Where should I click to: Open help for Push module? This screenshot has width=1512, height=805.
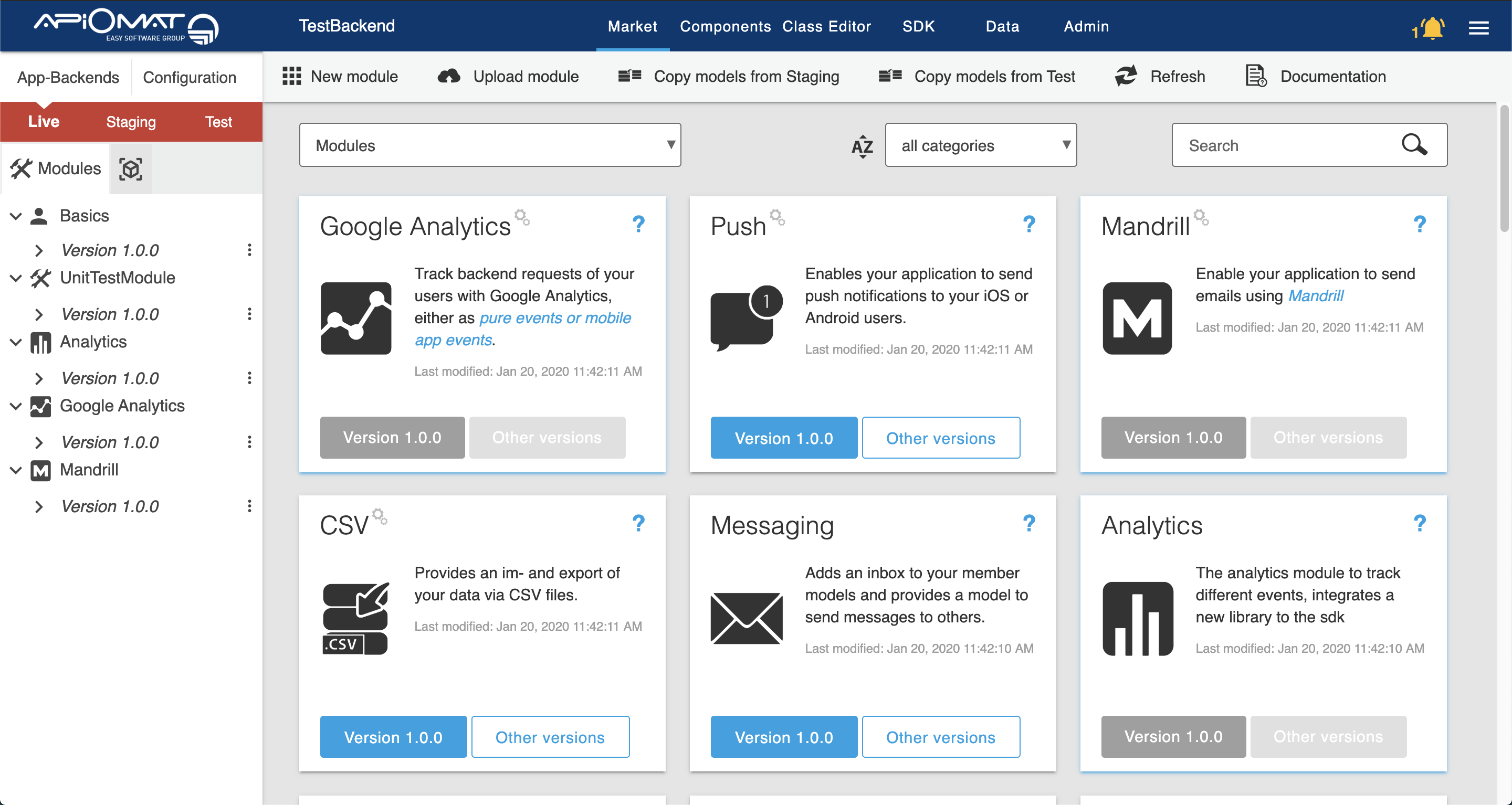tap(1029, 224)
